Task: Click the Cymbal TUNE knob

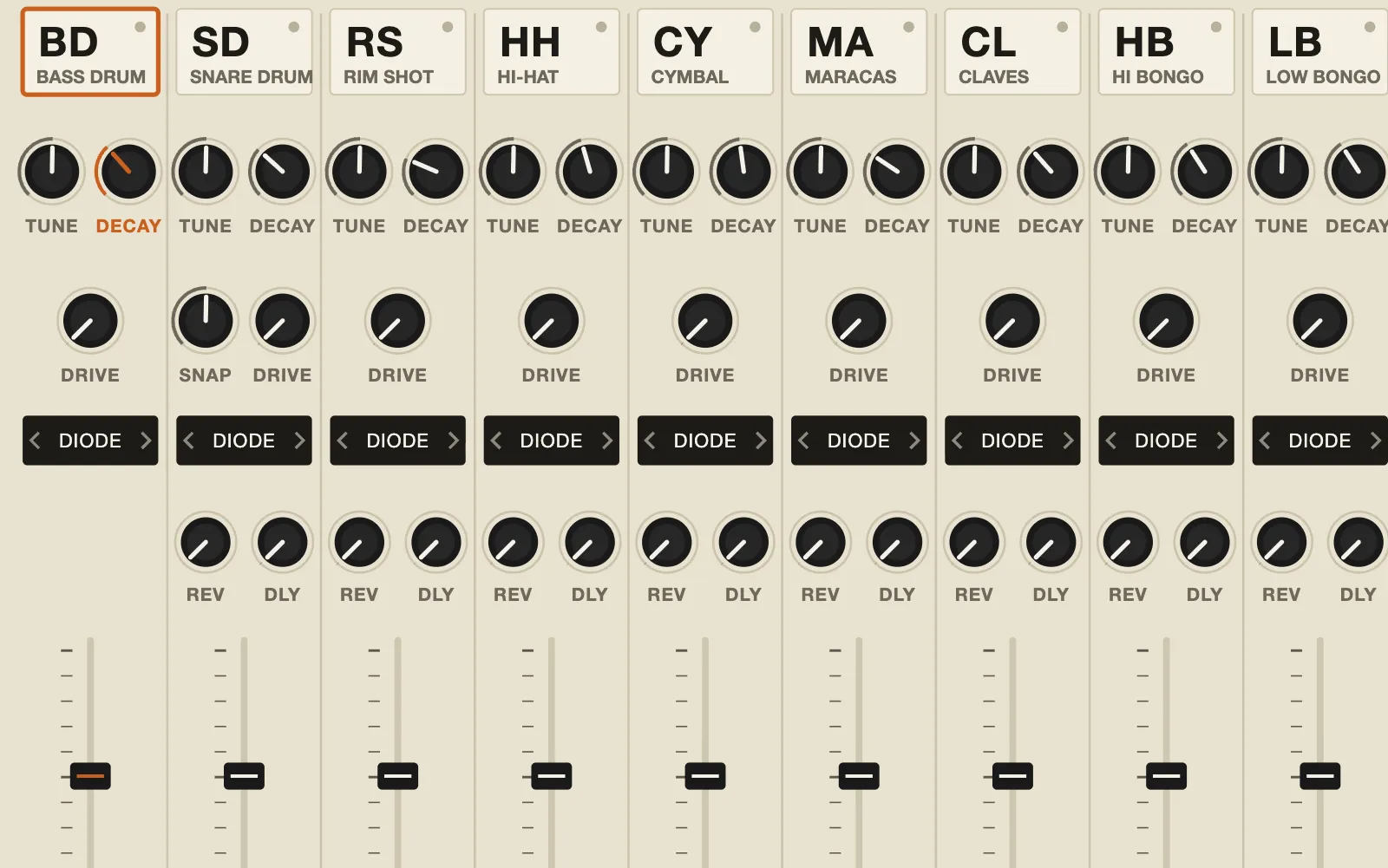Action: click(666, 172)
